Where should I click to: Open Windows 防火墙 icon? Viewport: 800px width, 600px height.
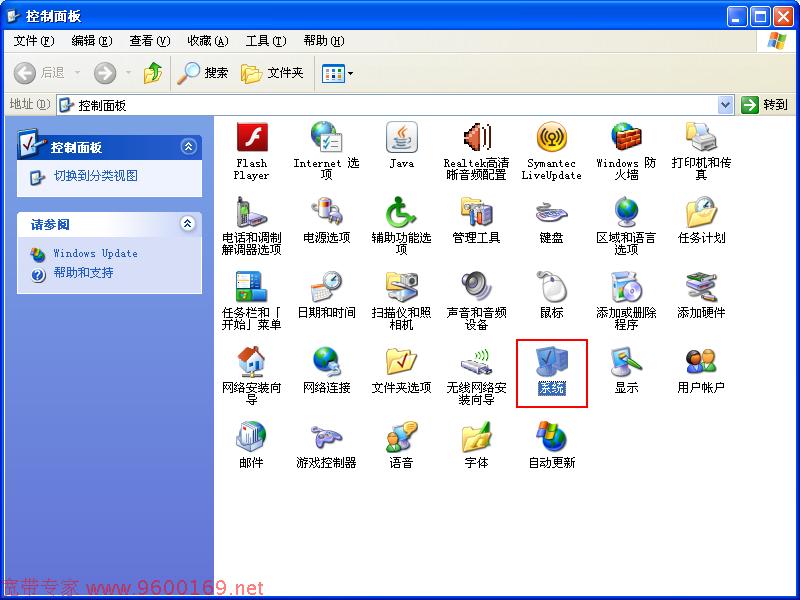[x=626, y=151]
